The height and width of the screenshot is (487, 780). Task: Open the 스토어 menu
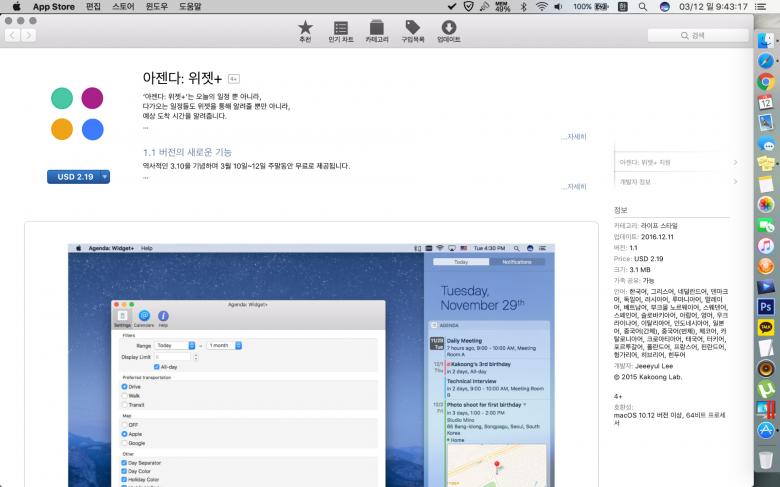(x=122, y=6)
